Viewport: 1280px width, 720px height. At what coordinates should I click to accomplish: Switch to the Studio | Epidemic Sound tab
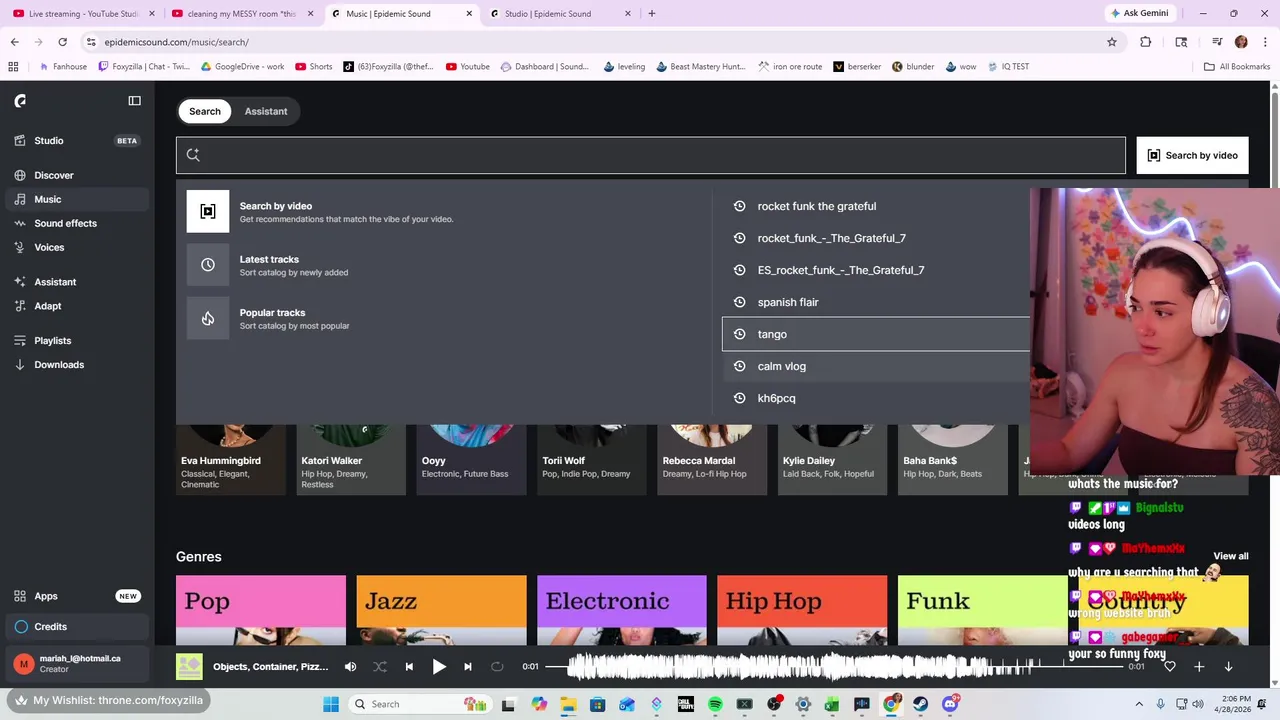[559, 14]
